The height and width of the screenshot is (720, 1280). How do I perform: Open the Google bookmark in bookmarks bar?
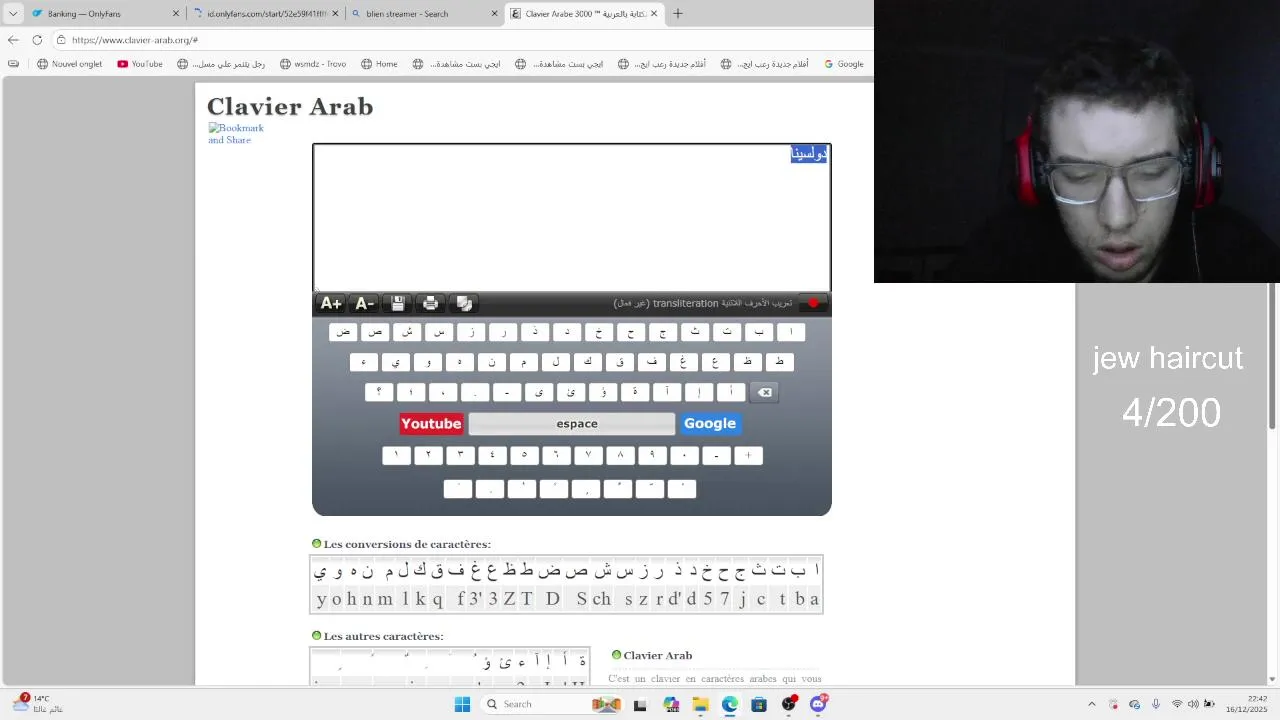tap(843, 64)
